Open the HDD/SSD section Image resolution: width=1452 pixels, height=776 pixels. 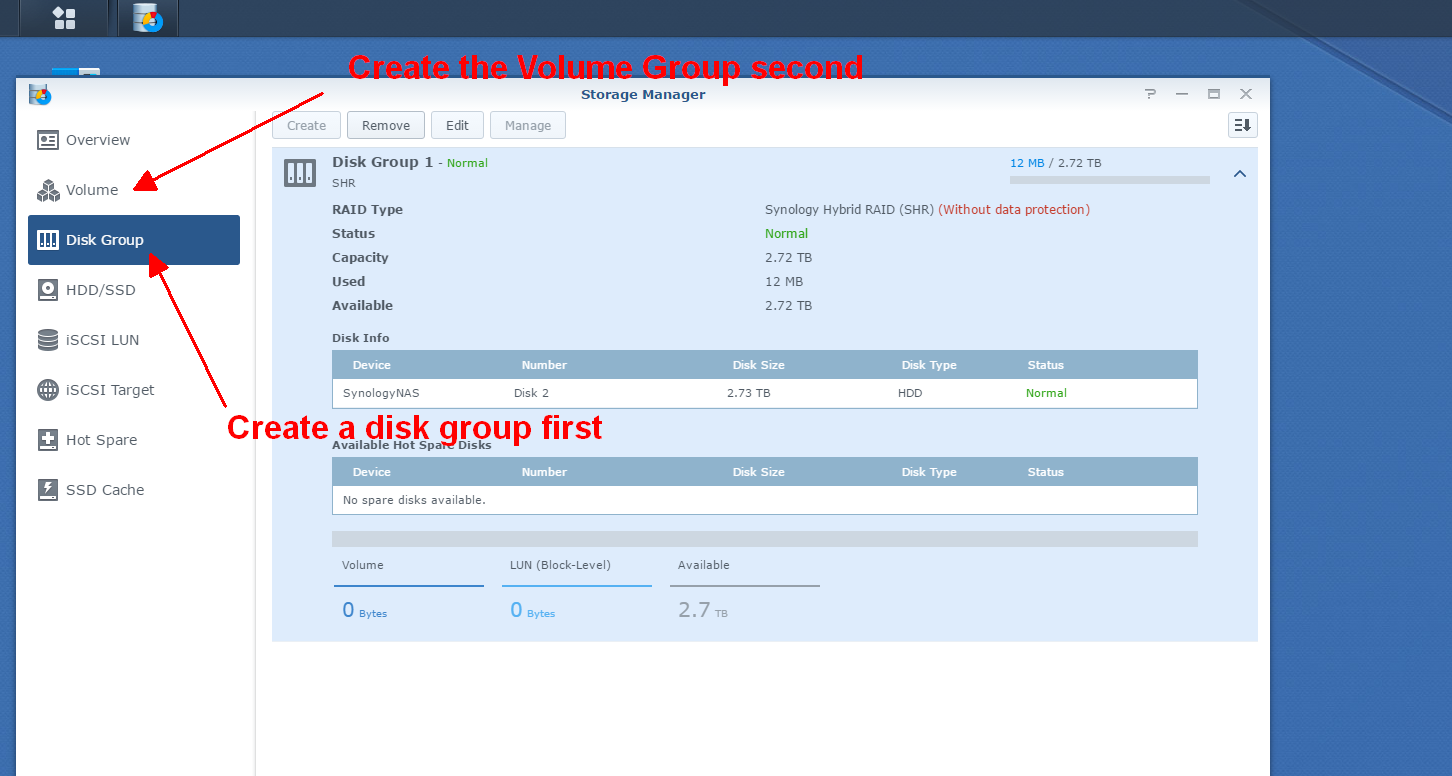[x=134, y=290]
